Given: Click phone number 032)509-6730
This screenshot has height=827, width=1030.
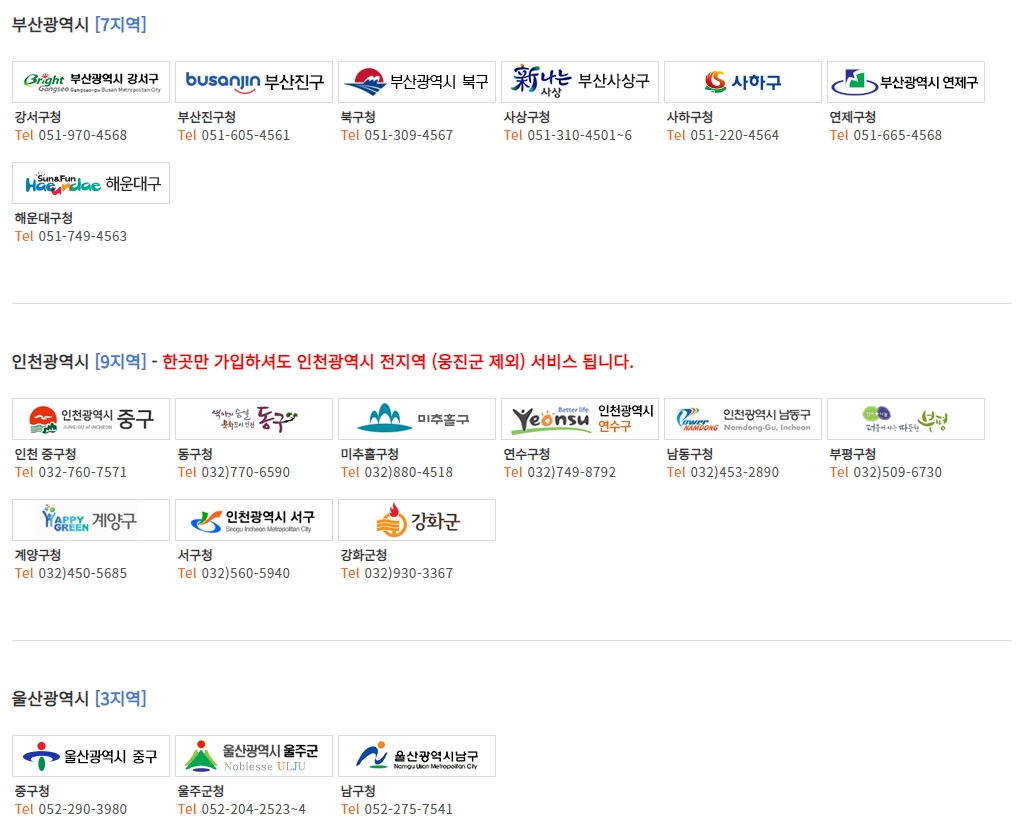Looking at the screenshot, I should 897,472.
